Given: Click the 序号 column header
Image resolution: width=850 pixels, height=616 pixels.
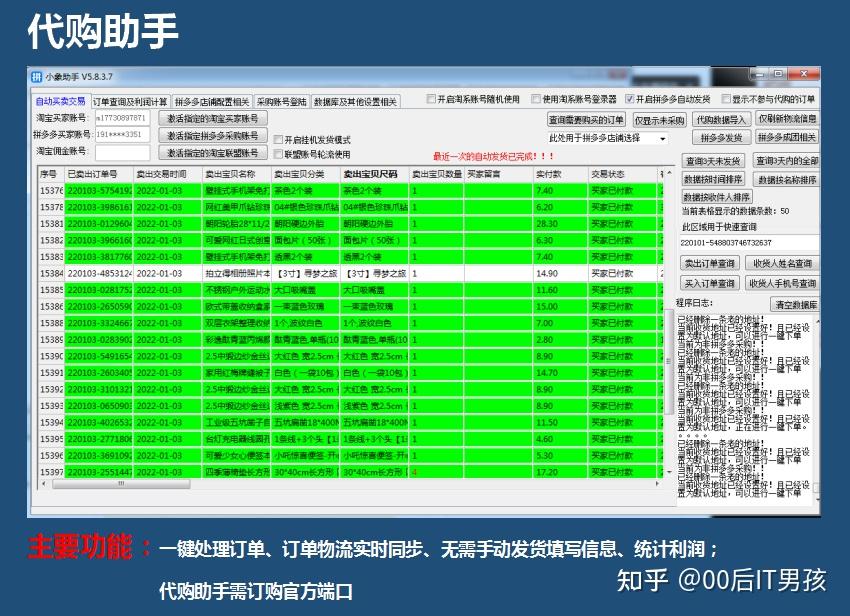Looking at the screenshot, I should pyautogui.click(x=51, y=174).
